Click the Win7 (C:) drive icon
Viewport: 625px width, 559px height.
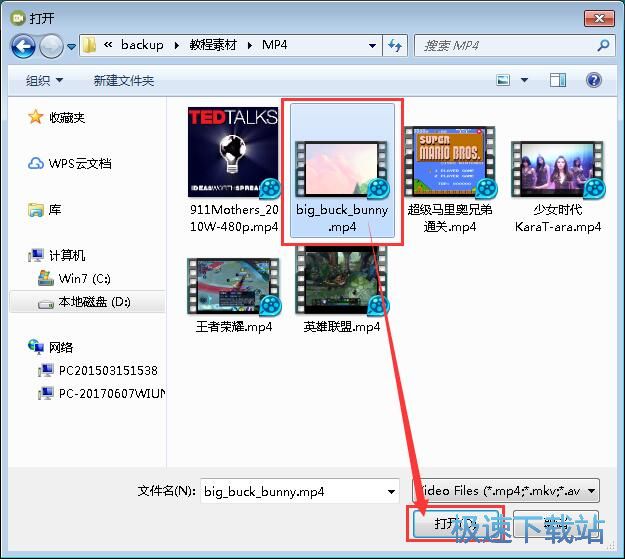coord(45,278)
